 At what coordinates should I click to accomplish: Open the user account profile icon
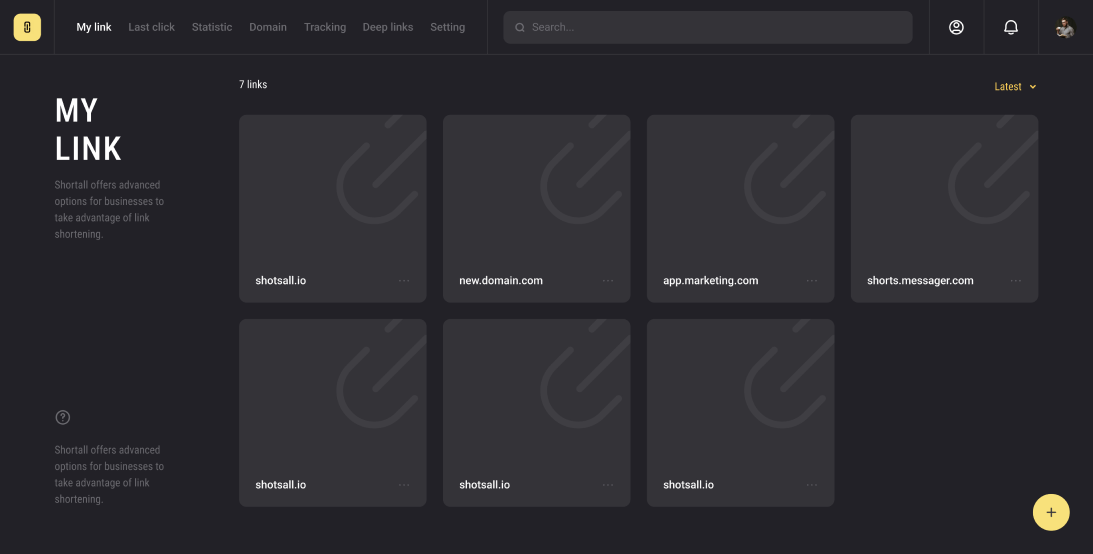[x=956, y=27]
